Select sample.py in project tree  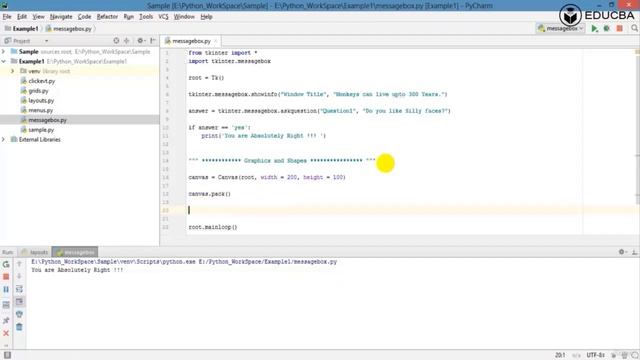click(x=41, y=130)
